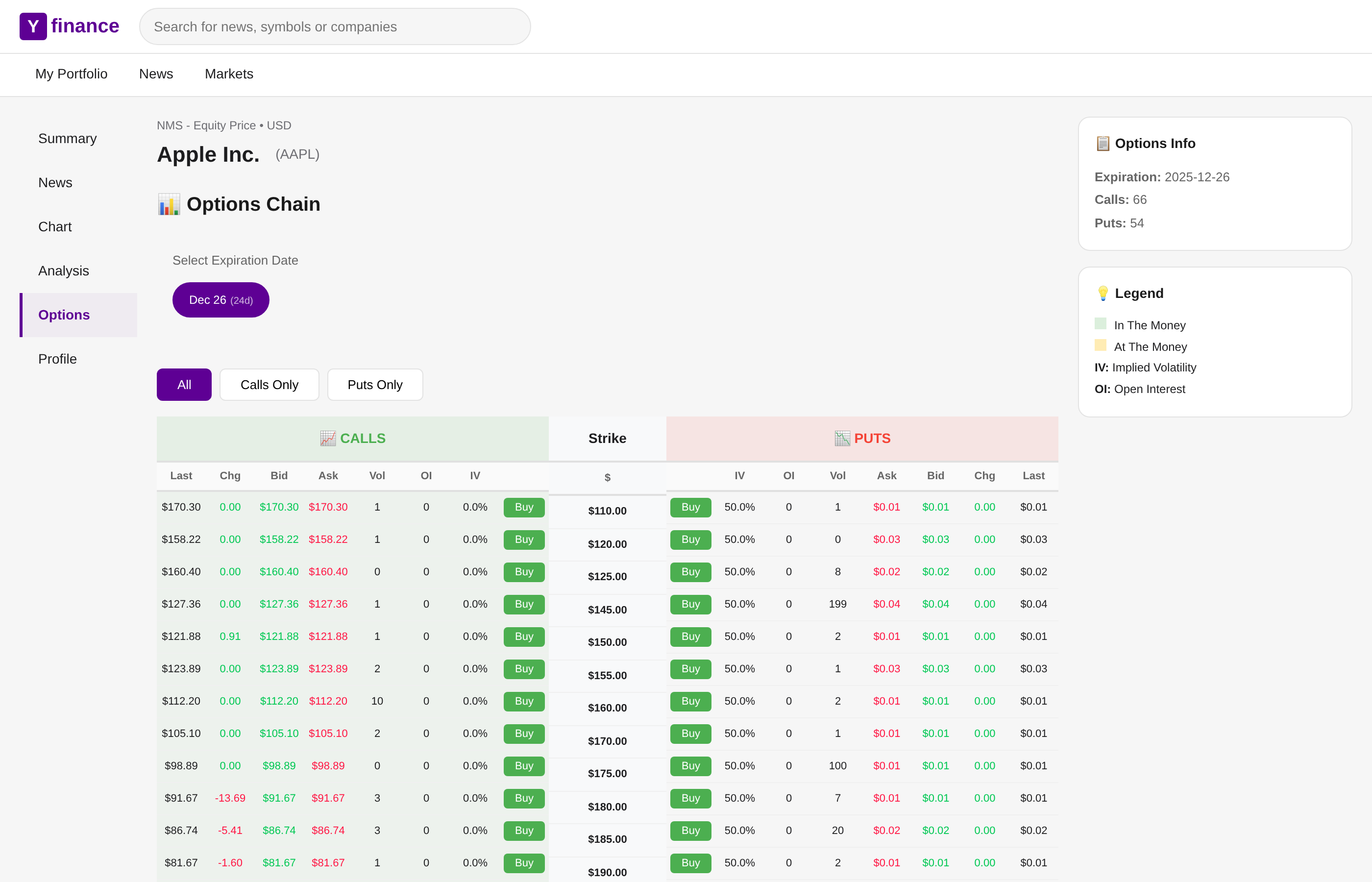Screen dimensions: 1372x882
Task: Click the Options Chain bar chart icon
Action: (169, 204)
